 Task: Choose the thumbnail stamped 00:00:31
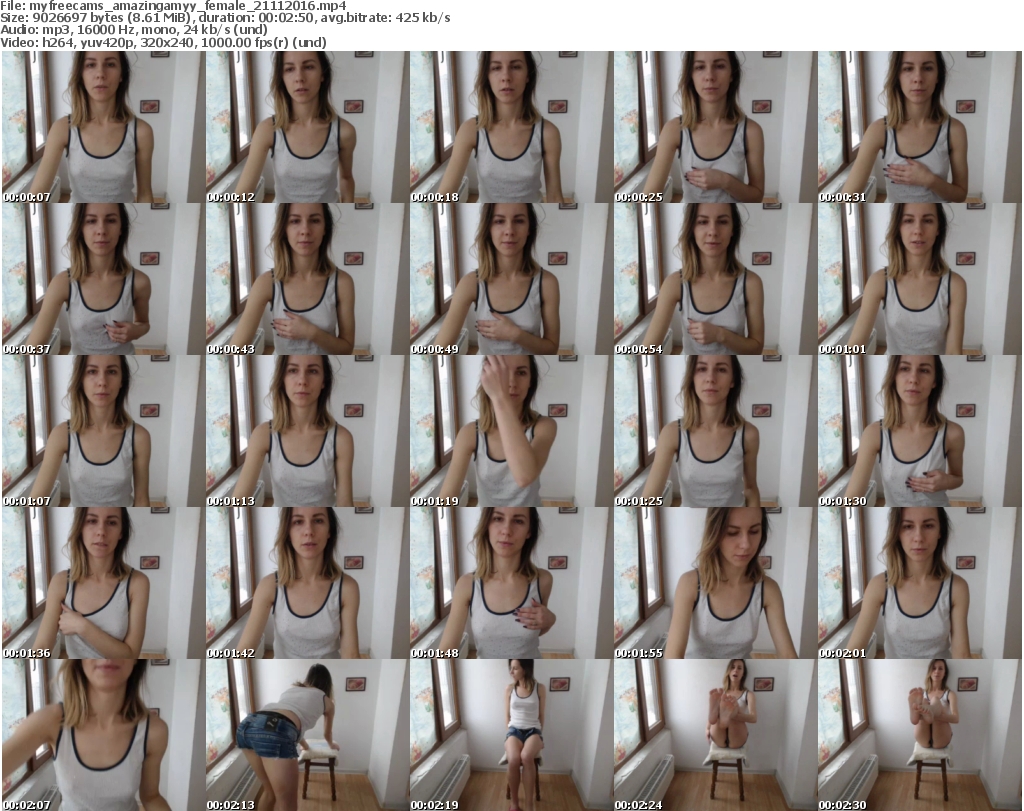918,127
